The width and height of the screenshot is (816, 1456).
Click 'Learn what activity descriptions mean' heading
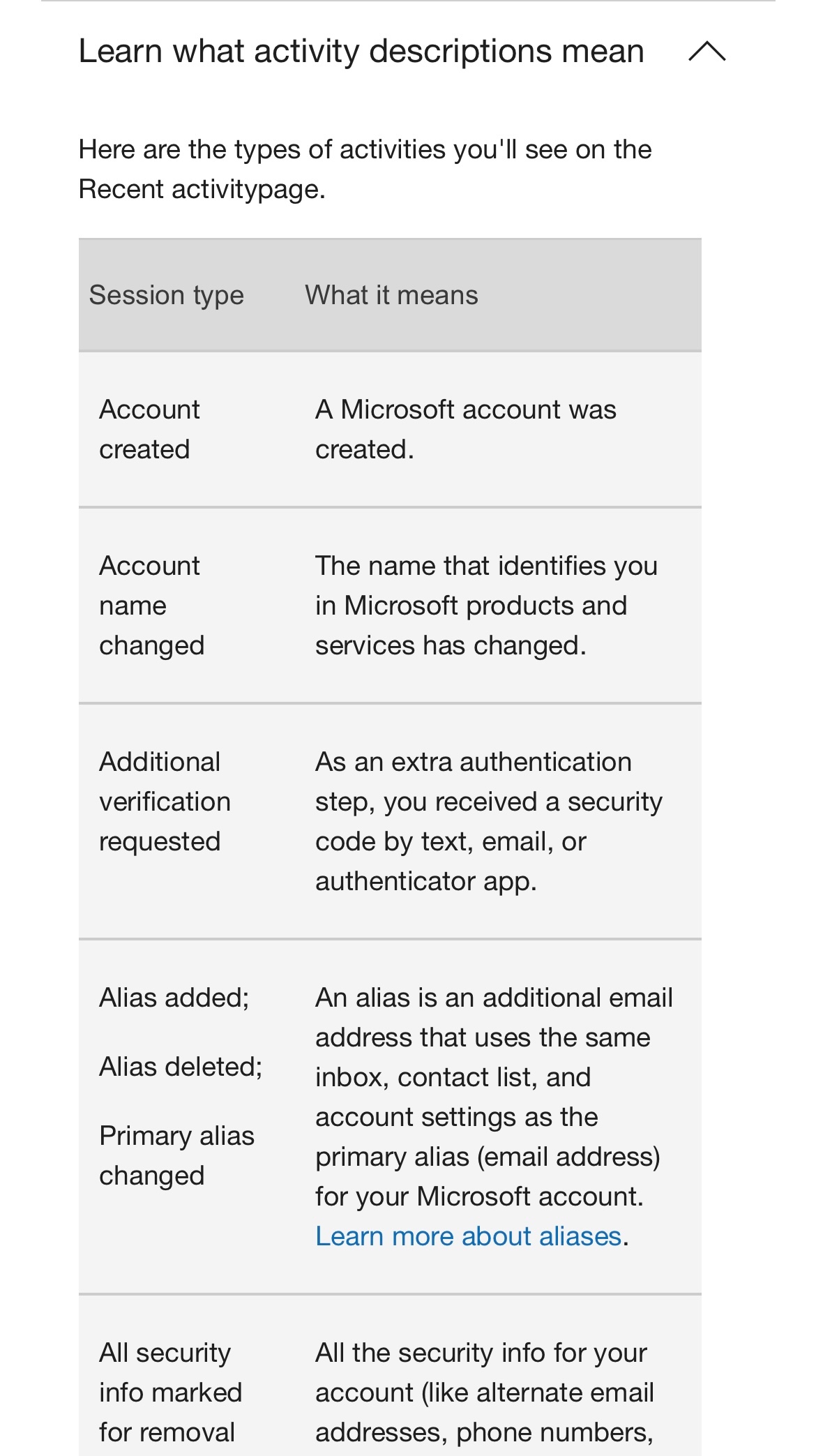[x=361, y=52]
